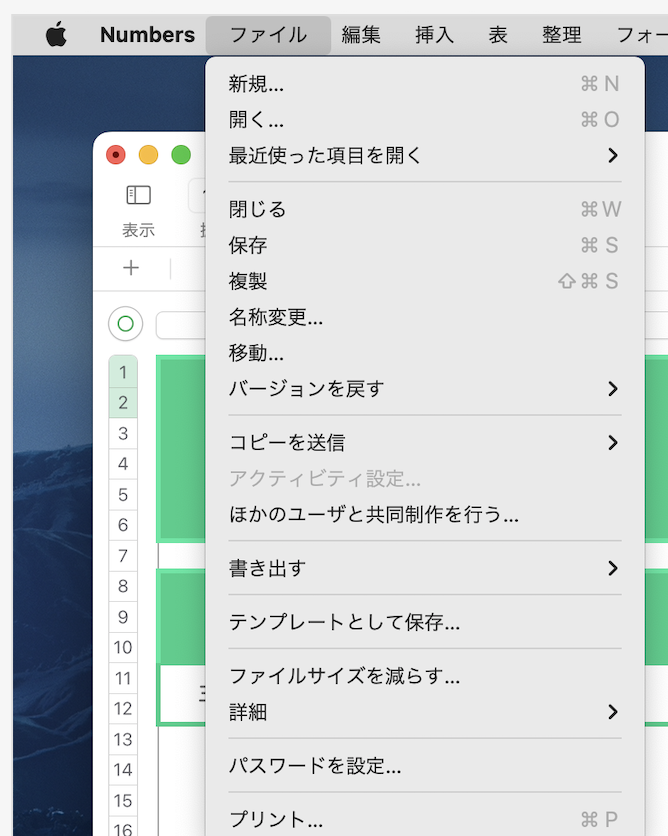This screenshot has height=836, width=668.
Task: Choose ファイルサイズを減らす... entry
Action: pyautogui.click(x=425, y=676)
